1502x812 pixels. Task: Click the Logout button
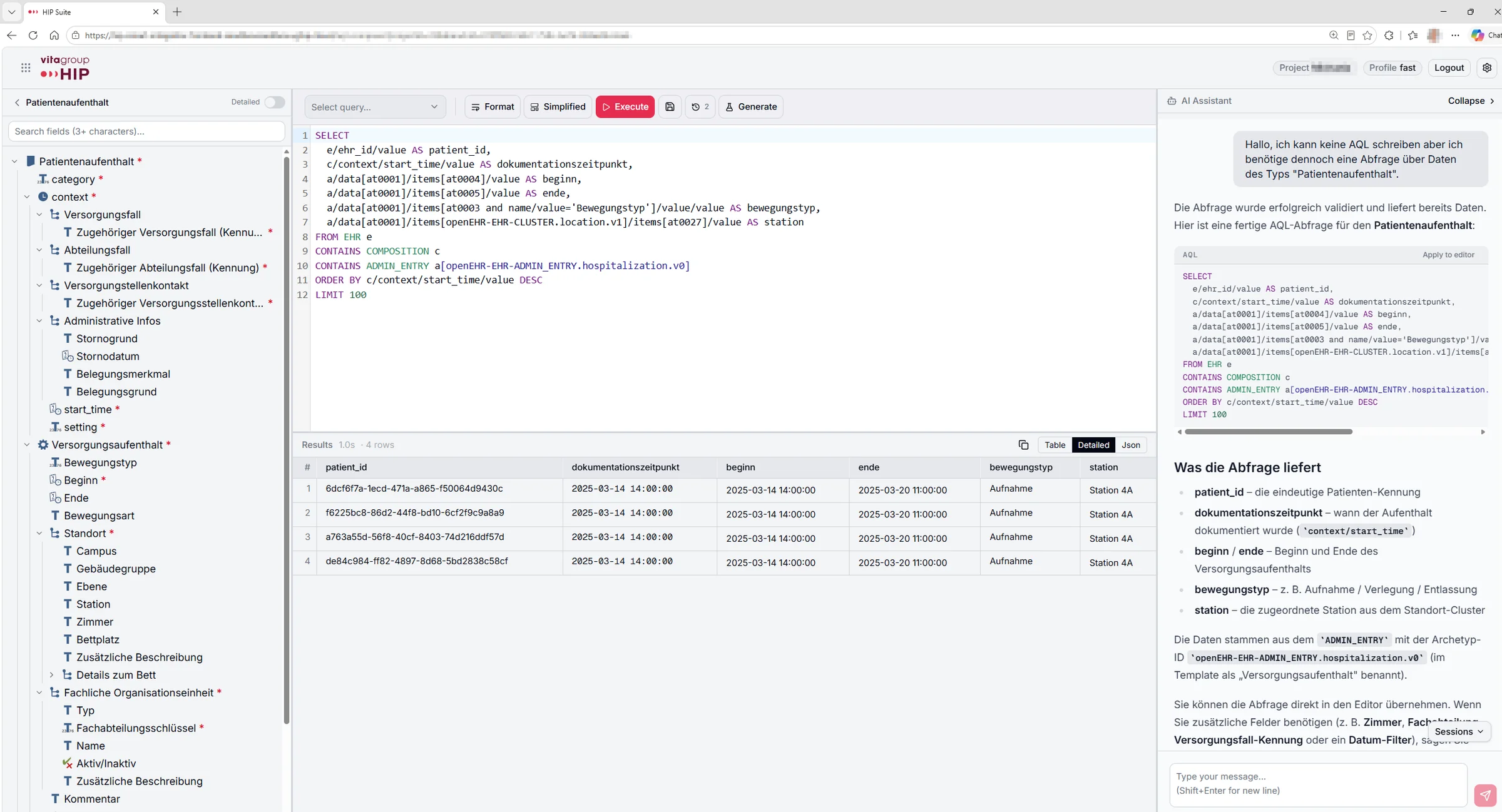click(1449, 68)
